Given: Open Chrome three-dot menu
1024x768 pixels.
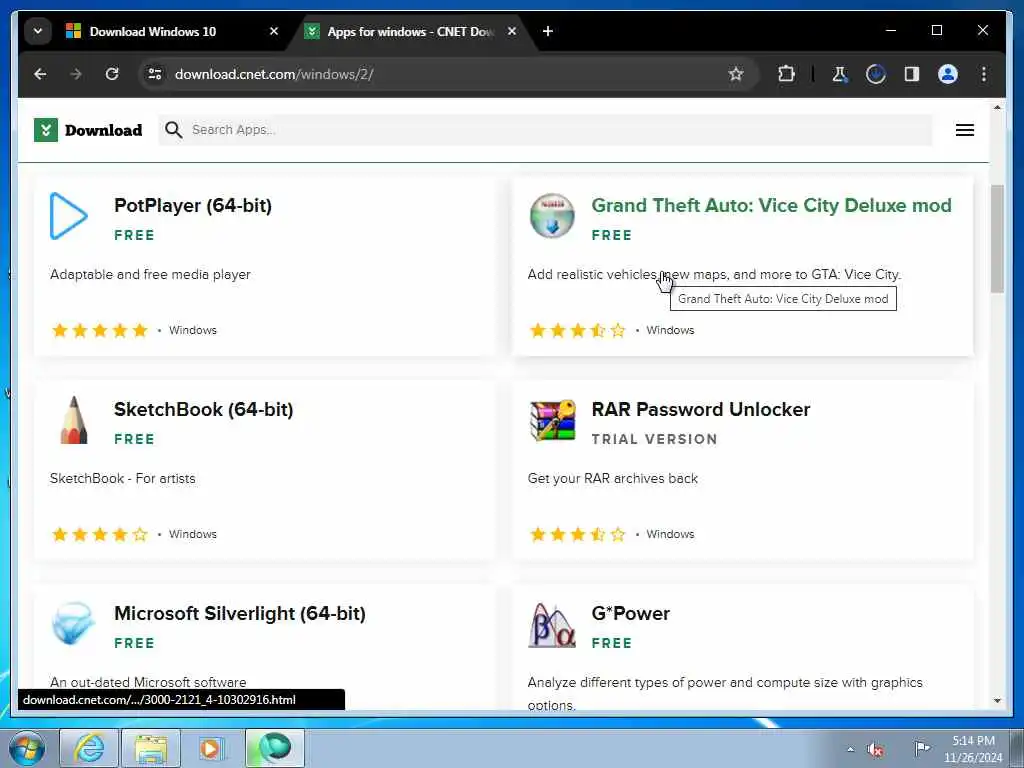Looking at the screenshot, I should (x=984, y=74).
